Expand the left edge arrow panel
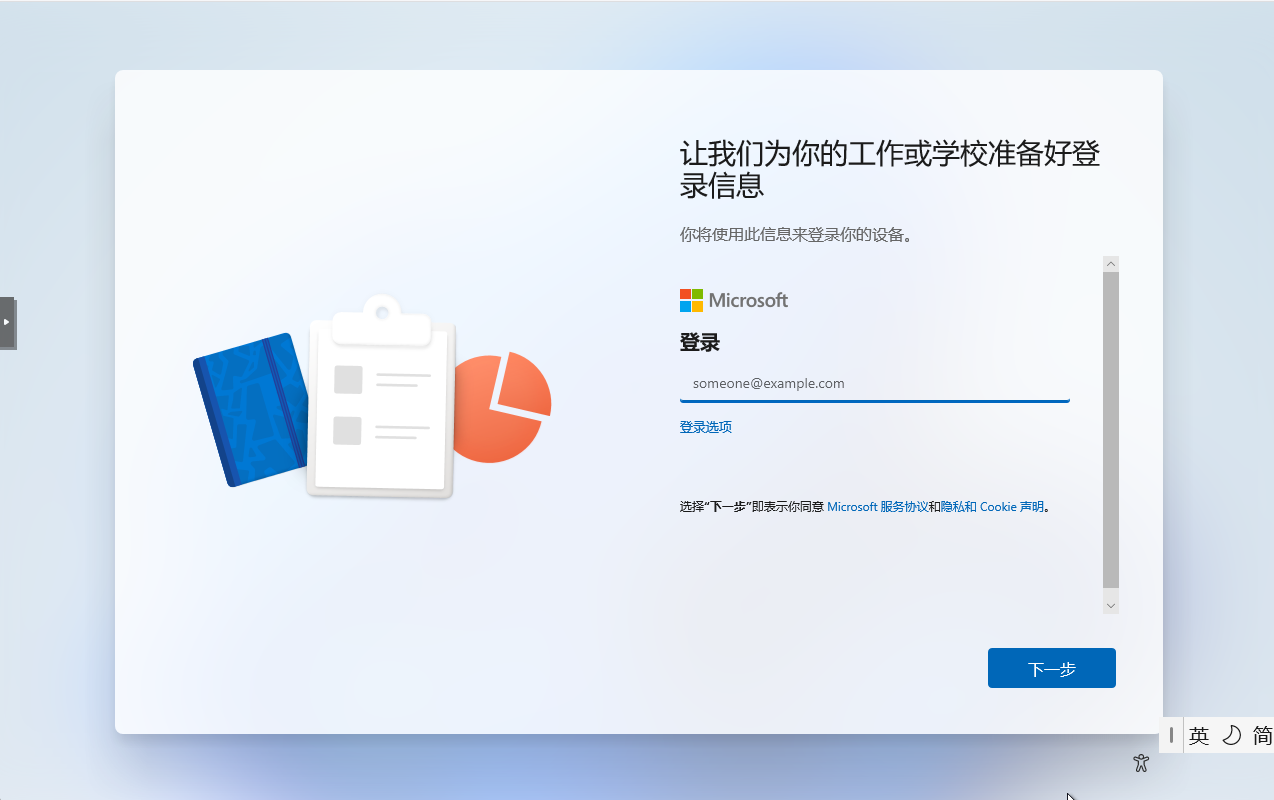Image resolution: width=1274 pixels, height=800 pixels. 7,322
